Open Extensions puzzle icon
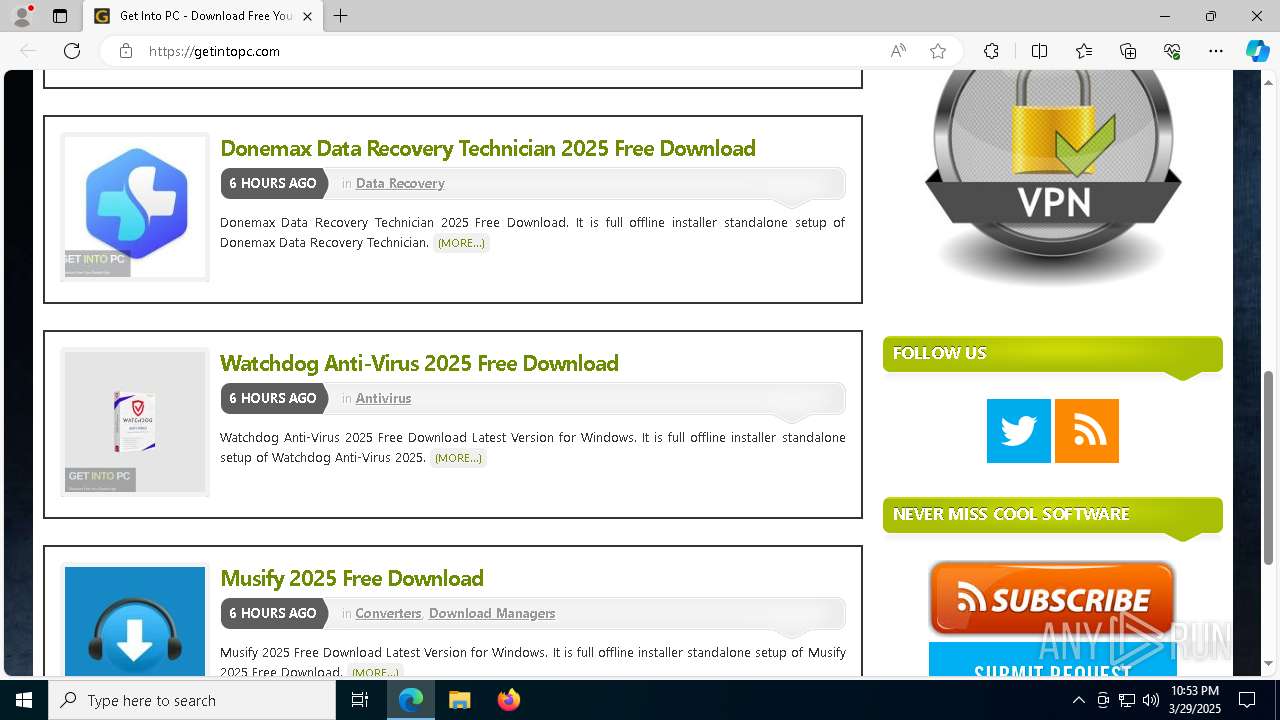This screenshot has height=720, width=1280. tap(991, 51)
